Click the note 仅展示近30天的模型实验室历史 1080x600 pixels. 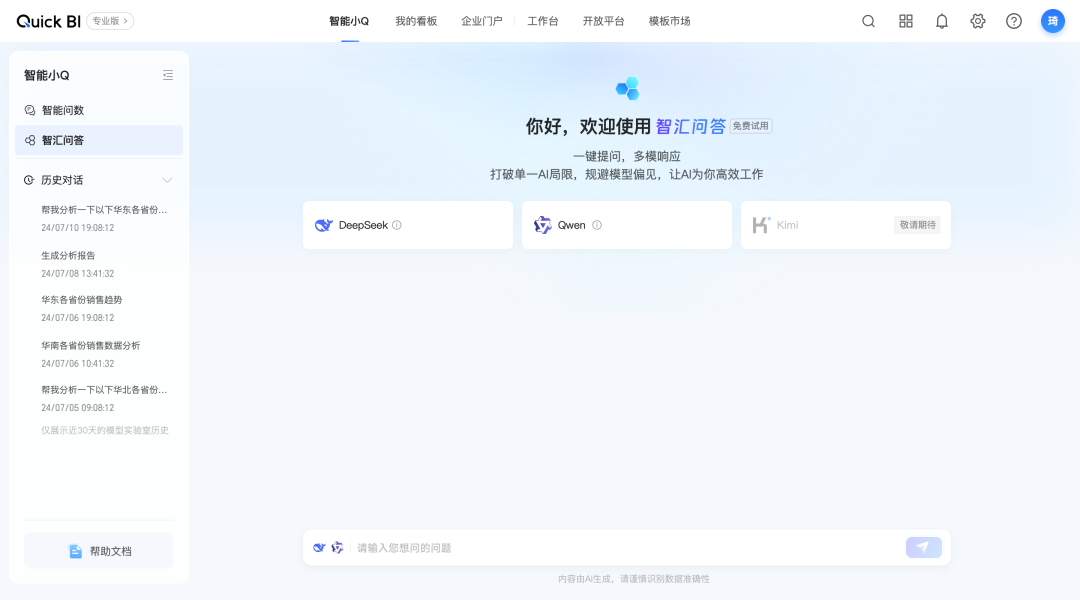[x=105, y=431]
